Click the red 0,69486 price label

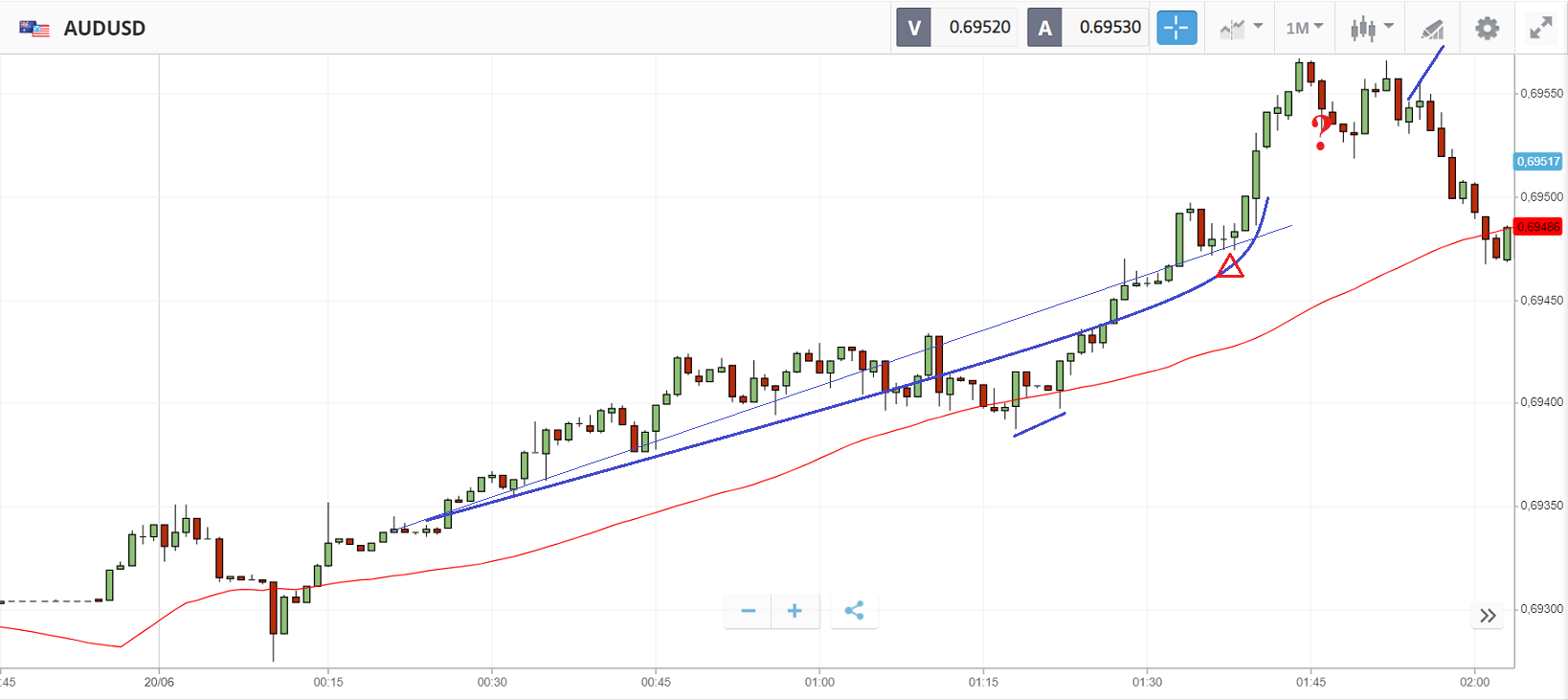[x=1538, y=227]
